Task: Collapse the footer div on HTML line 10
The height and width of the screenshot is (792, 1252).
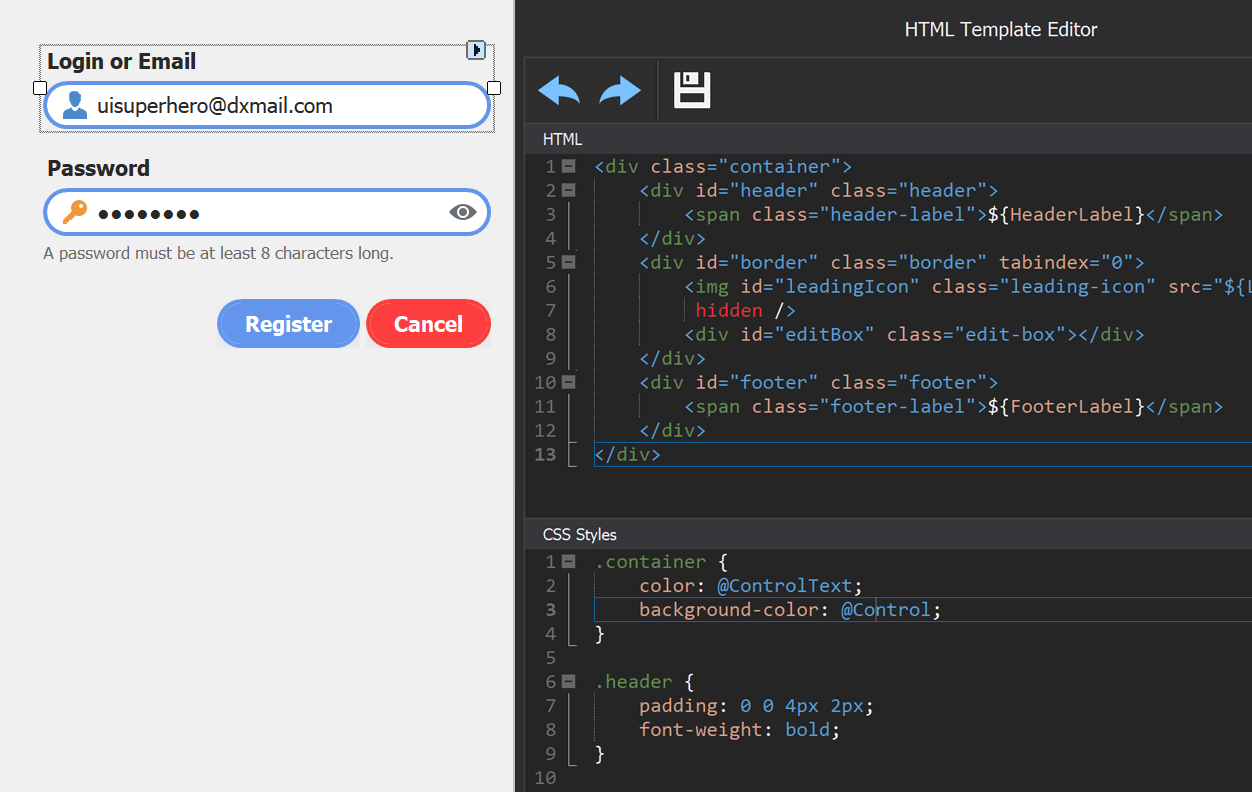Action: (568, 382)
